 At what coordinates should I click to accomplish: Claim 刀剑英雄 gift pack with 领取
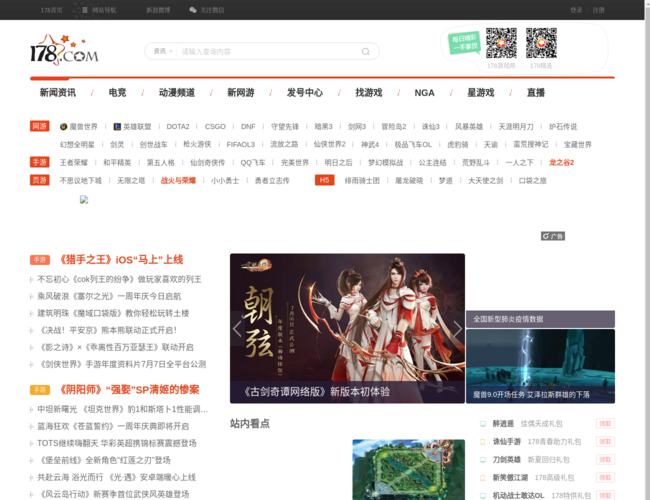605,459
